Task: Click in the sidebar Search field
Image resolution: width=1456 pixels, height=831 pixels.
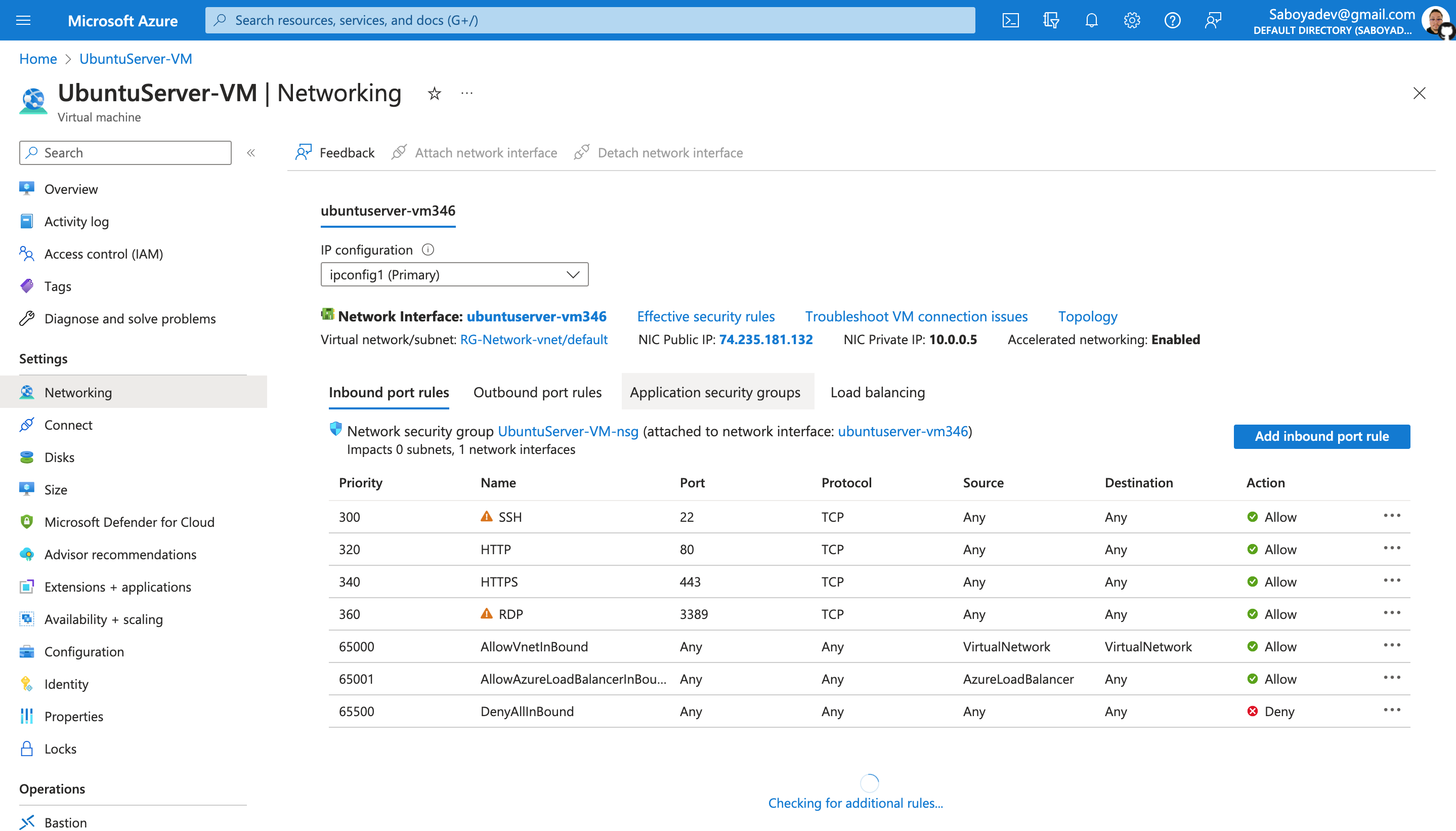Action: coord(125,153)
